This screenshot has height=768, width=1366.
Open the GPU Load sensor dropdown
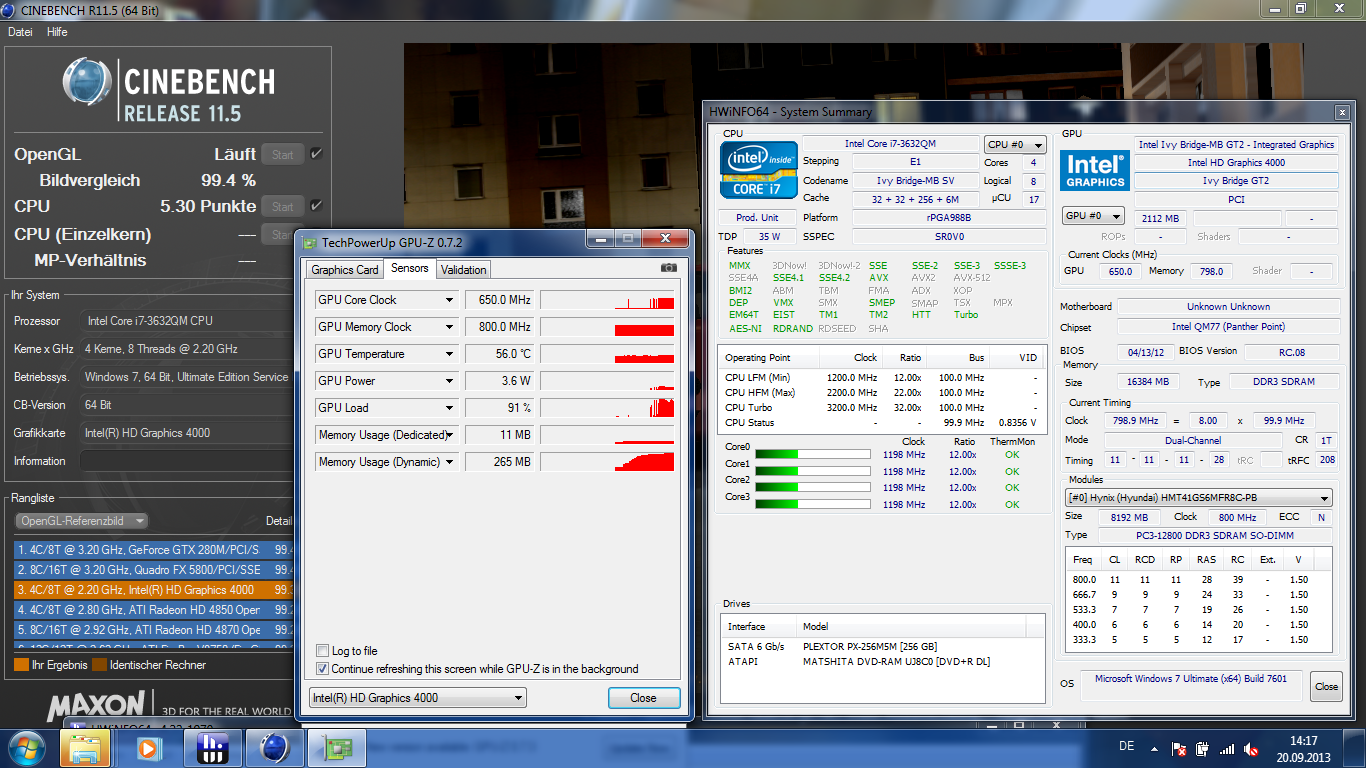[x=450, y=408]
